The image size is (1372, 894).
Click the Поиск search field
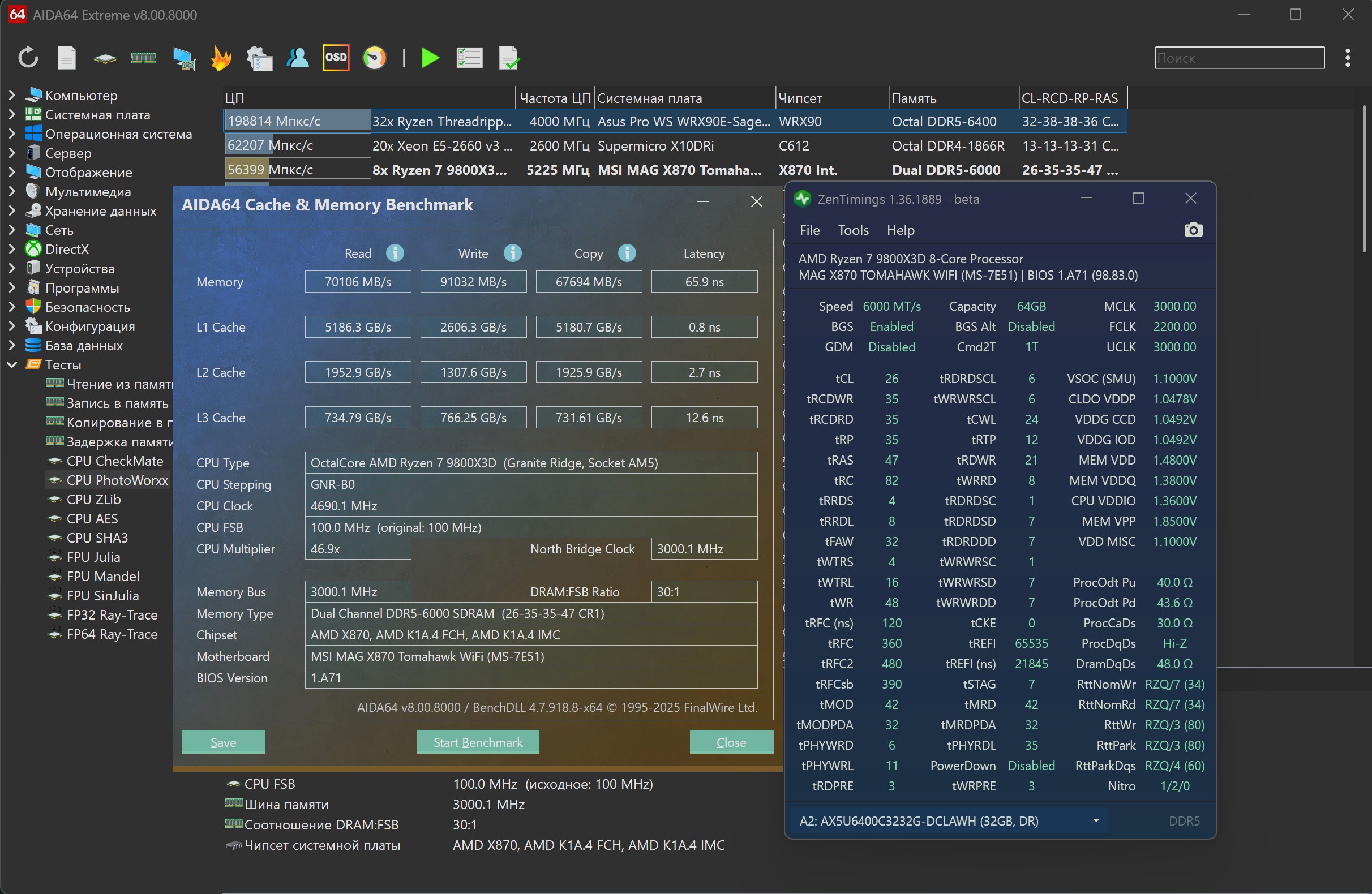tap(1240, 58)
